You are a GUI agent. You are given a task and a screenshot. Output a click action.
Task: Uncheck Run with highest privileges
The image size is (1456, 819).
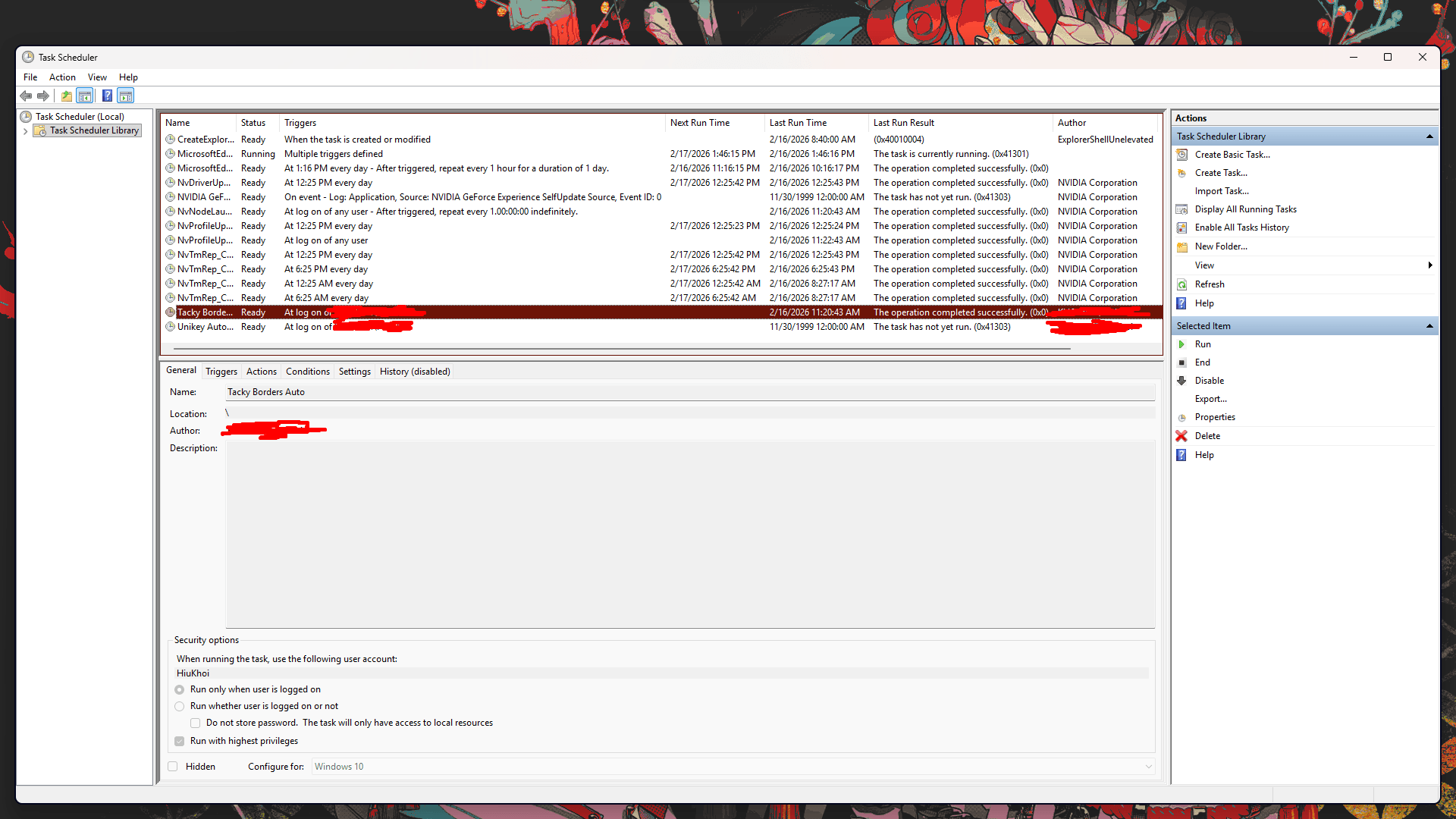(179, 741)
